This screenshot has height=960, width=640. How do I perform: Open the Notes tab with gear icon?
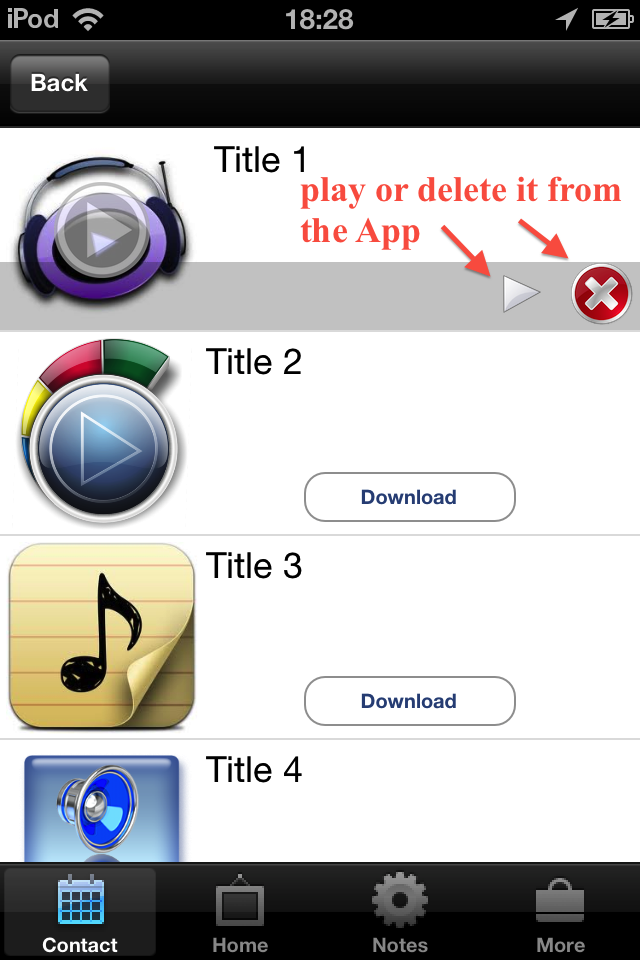coord(400,912)
